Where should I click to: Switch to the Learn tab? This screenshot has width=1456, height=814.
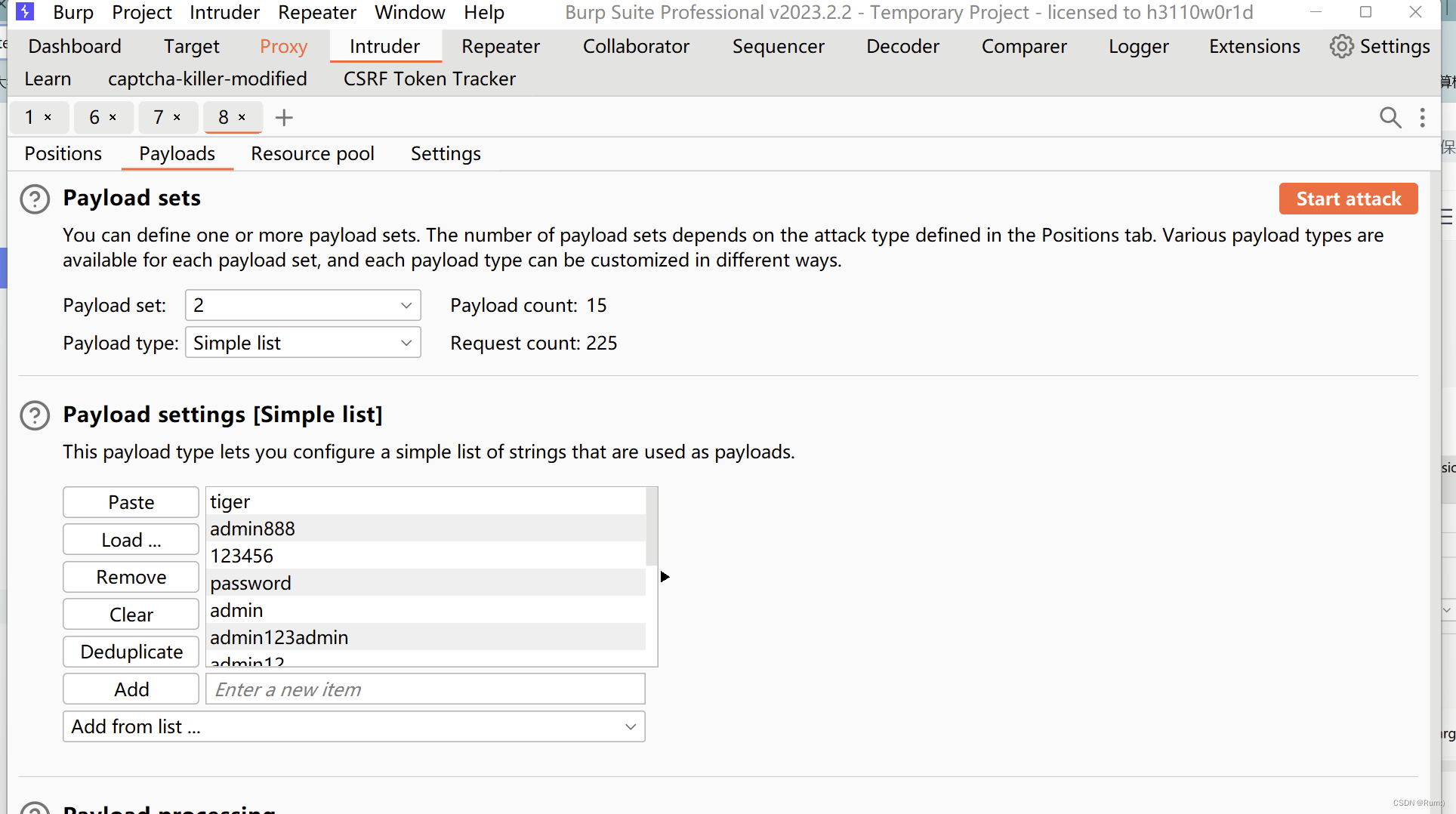[x=48, y=79]
